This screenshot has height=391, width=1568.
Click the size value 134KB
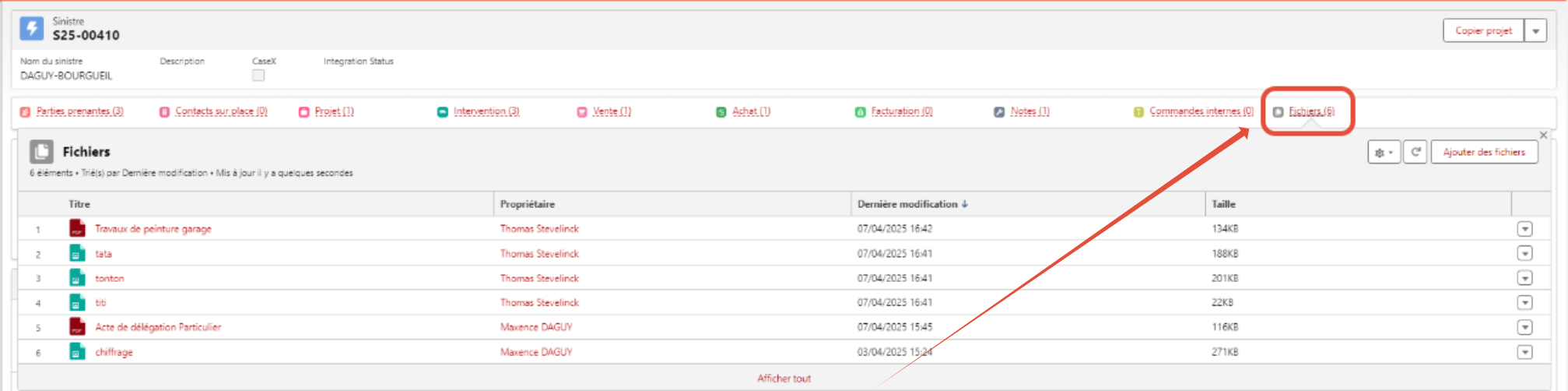1225,229
